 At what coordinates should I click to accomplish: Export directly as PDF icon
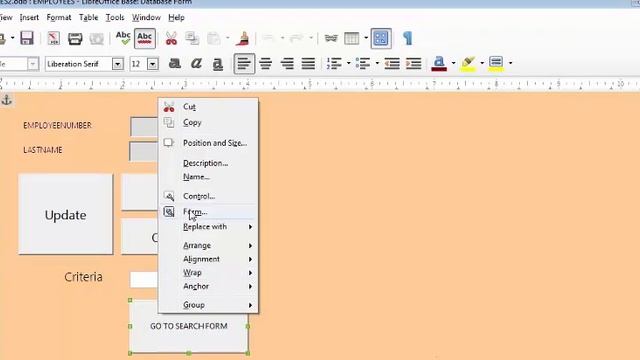(53, 38)
